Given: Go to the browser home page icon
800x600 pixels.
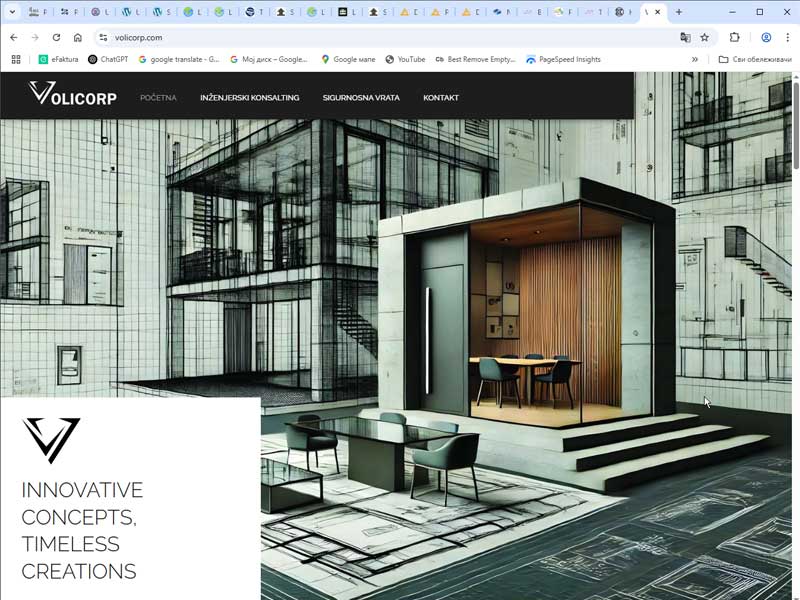Looking at the screenshot, I should [x=77, y=37].
